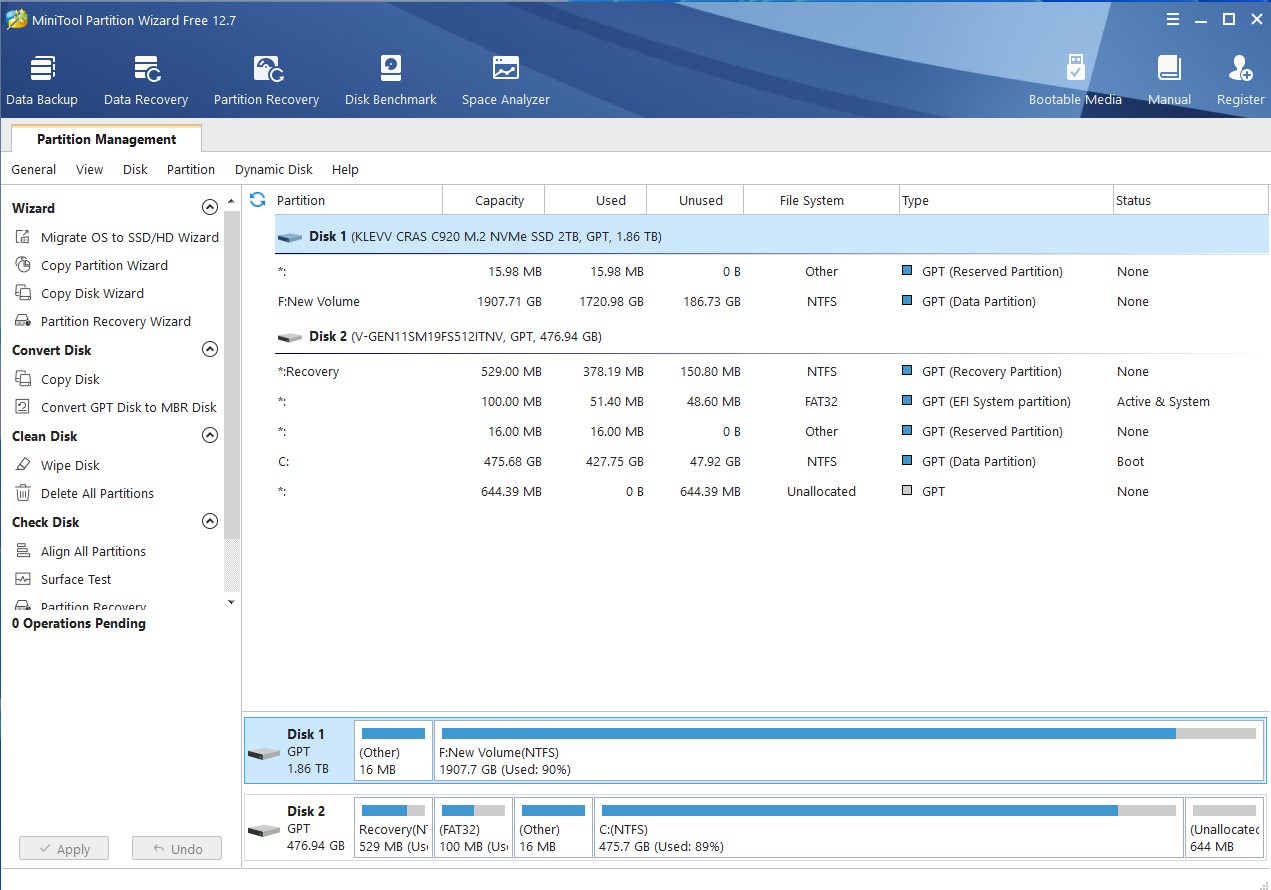Start Copy Disk Wizard
The image size is (1271, 890).
pos(80,293)
